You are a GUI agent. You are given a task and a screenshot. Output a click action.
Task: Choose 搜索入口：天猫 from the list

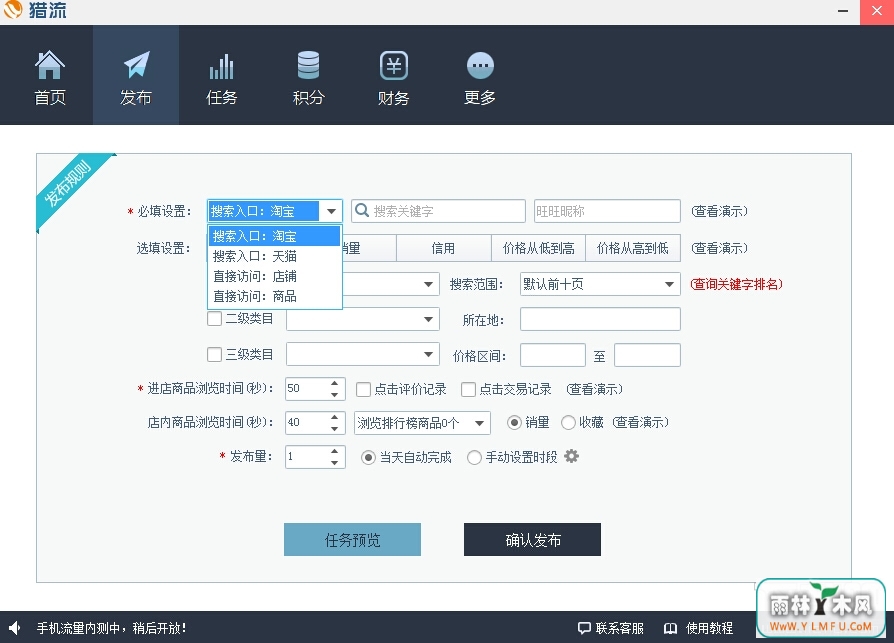[x=275, y=256]
